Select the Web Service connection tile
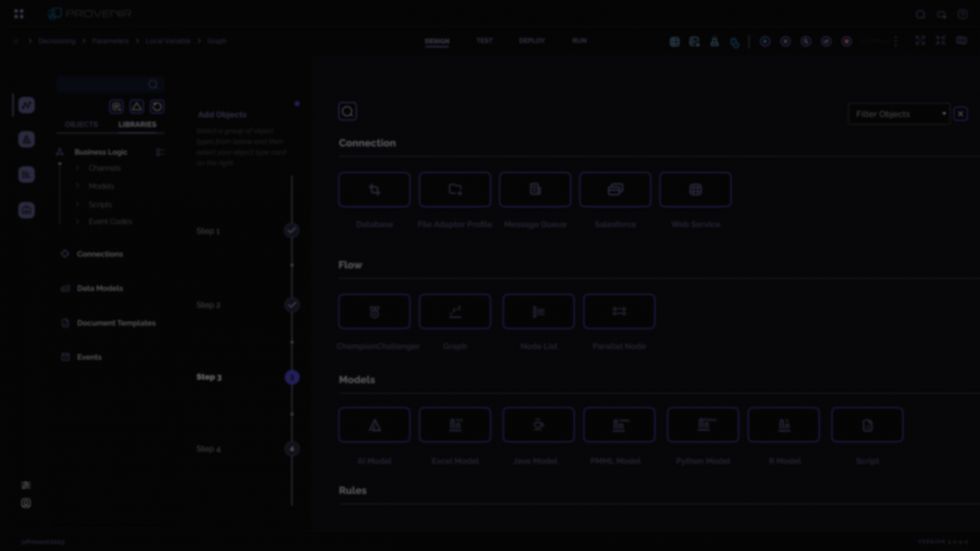Viewport: 980px width, 551px height. (696, 189)
